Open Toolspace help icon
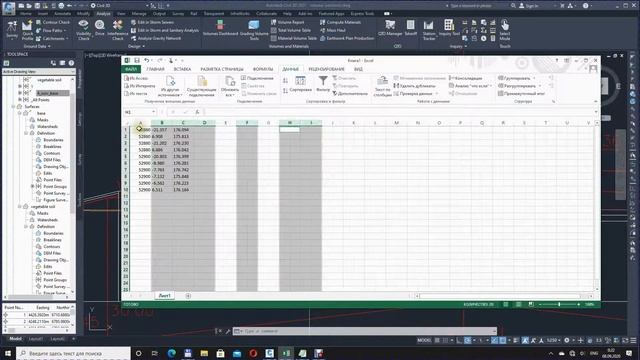 [x=71, y=63]
